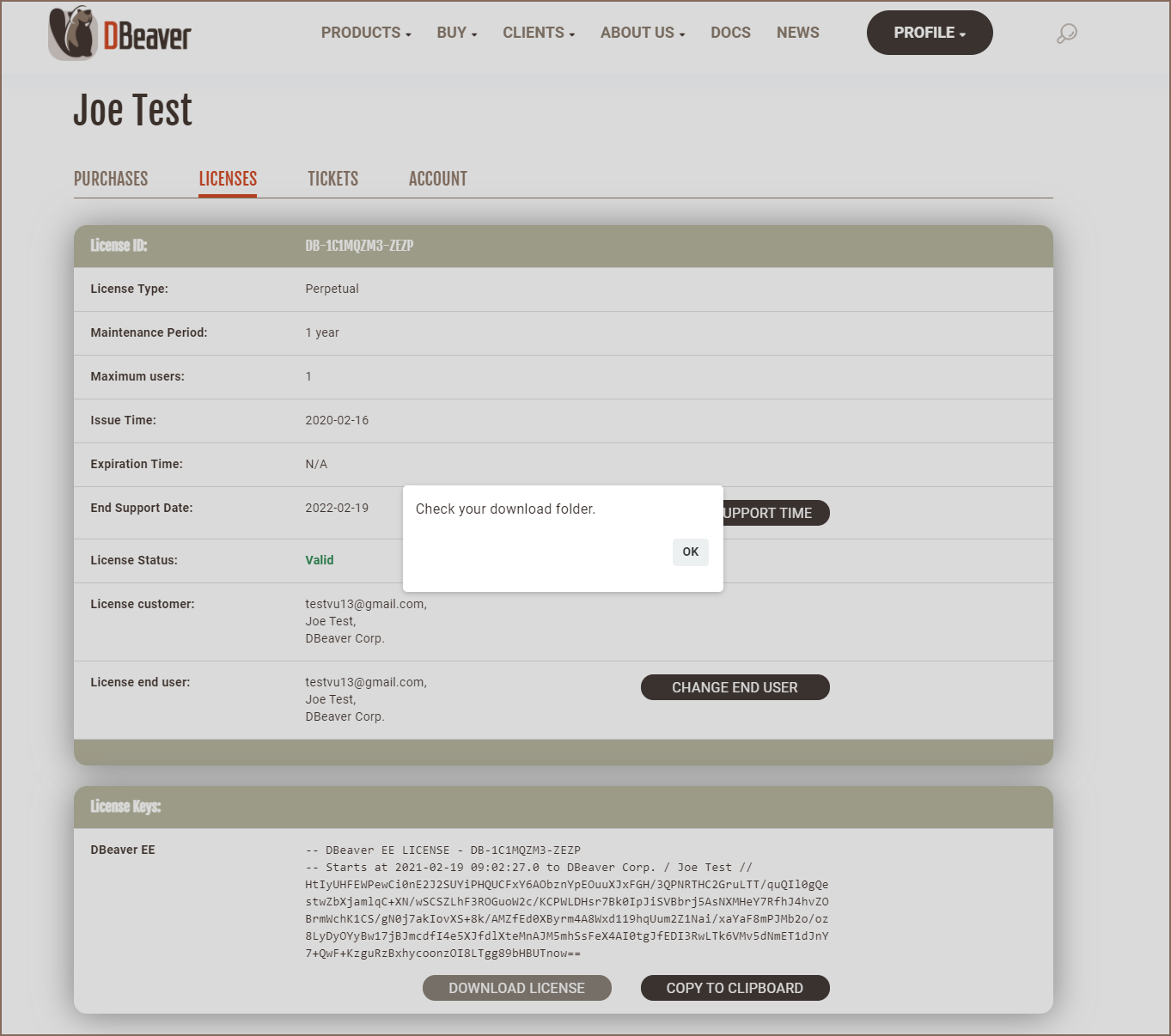Open the Account tab
1171x1036 pixels.
(437, 179)
